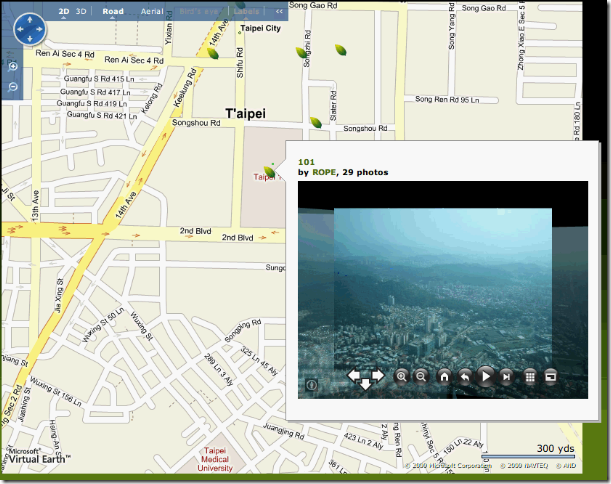Zoom in the map with plus magnifier

pyautogui.click(x=13, y=67)
